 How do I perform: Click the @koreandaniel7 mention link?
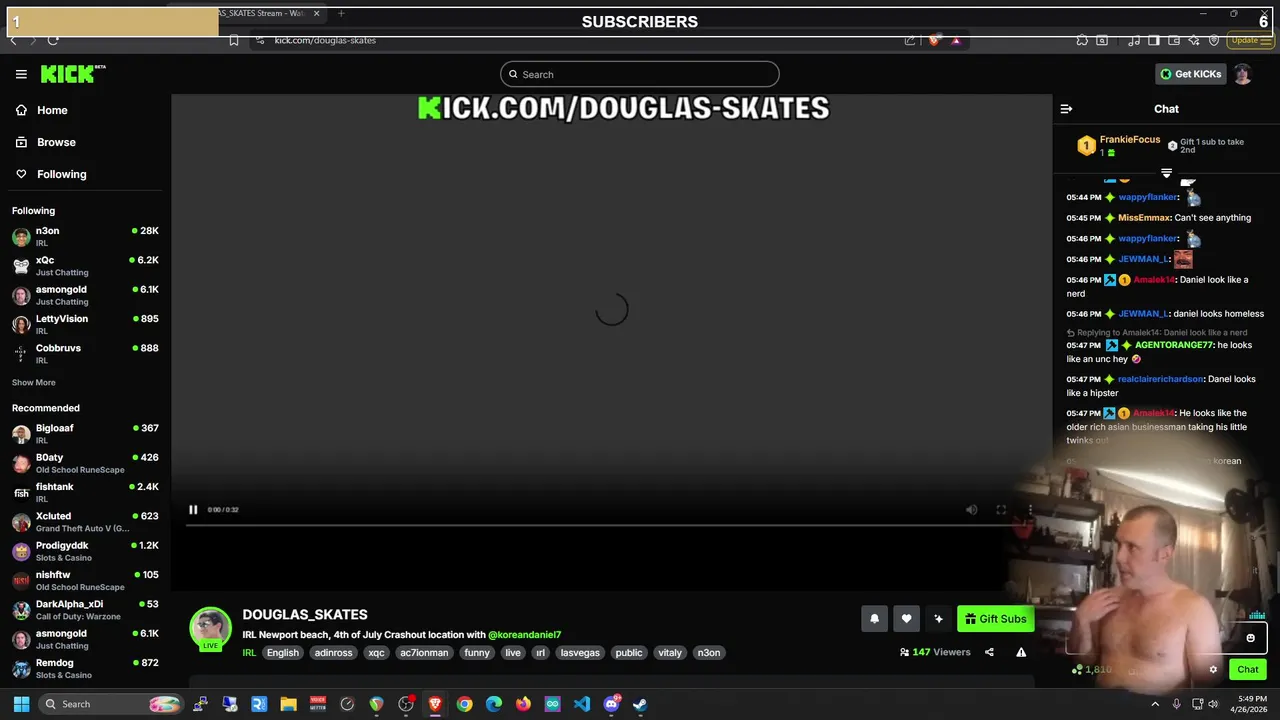point(525,635)
